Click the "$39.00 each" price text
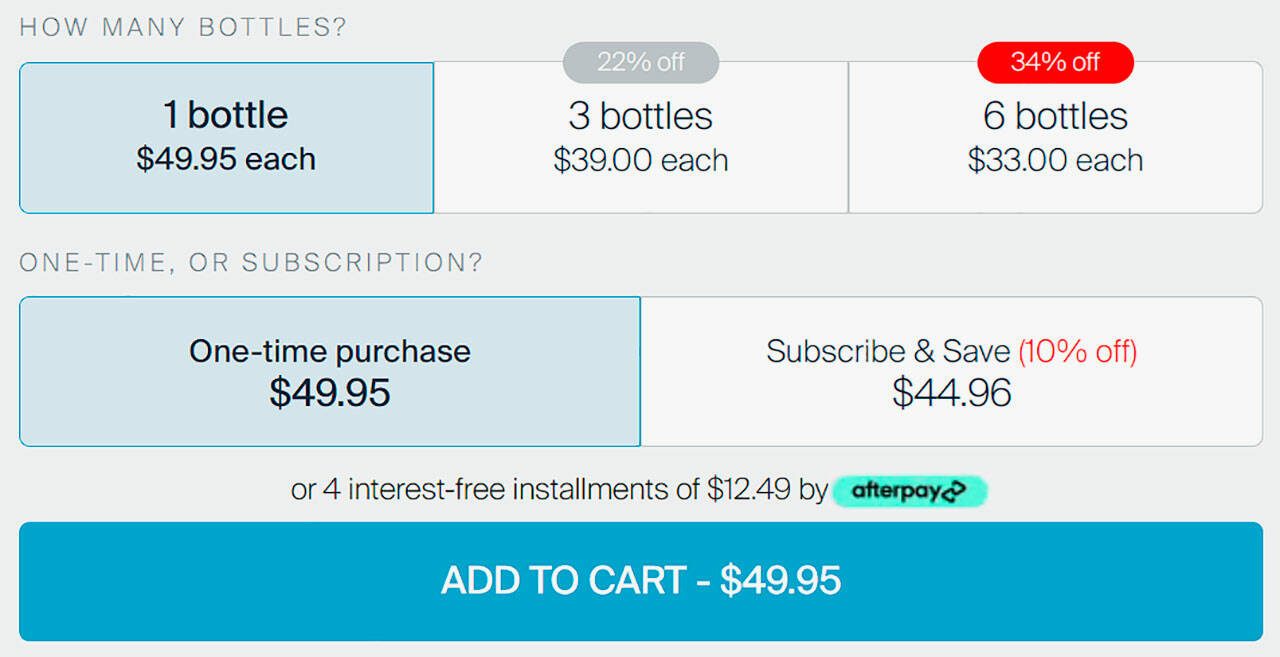This screenshot has width=1280, height=657. click(640, 160)
